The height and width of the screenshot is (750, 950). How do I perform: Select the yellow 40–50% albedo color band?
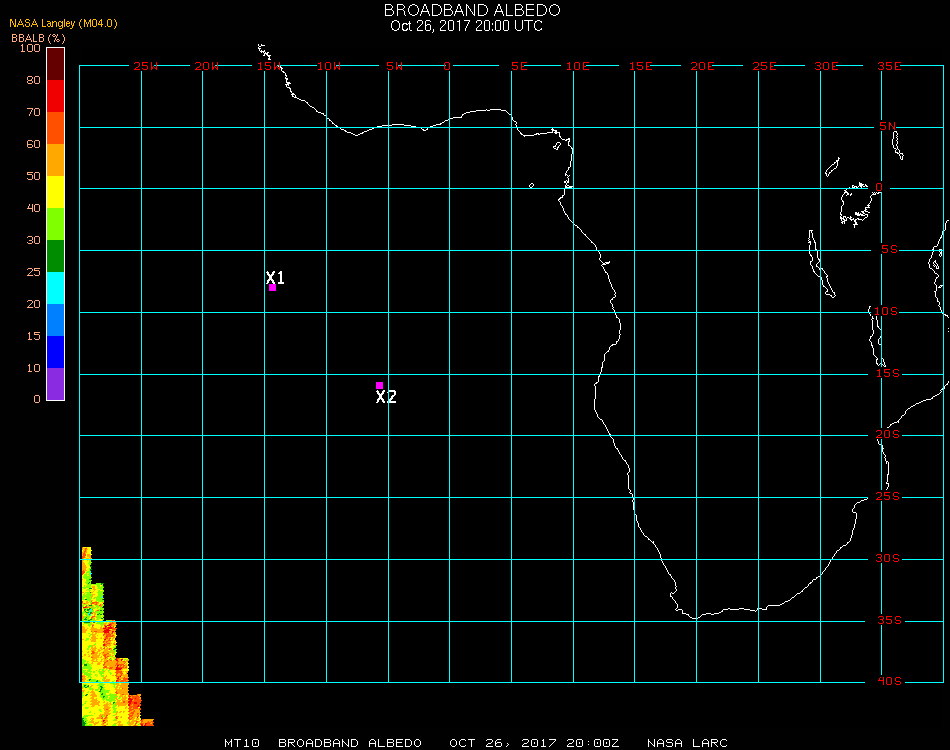coord(55,191)
